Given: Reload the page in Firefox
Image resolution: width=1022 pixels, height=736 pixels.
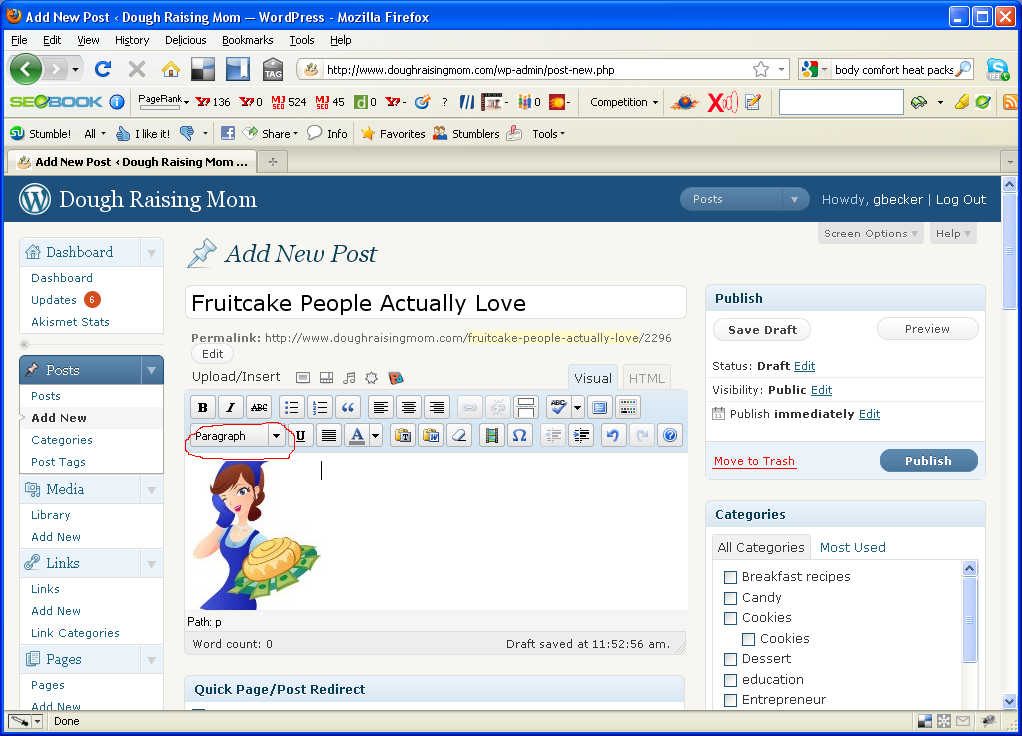Looking at the screenshot, I should 103,69.
